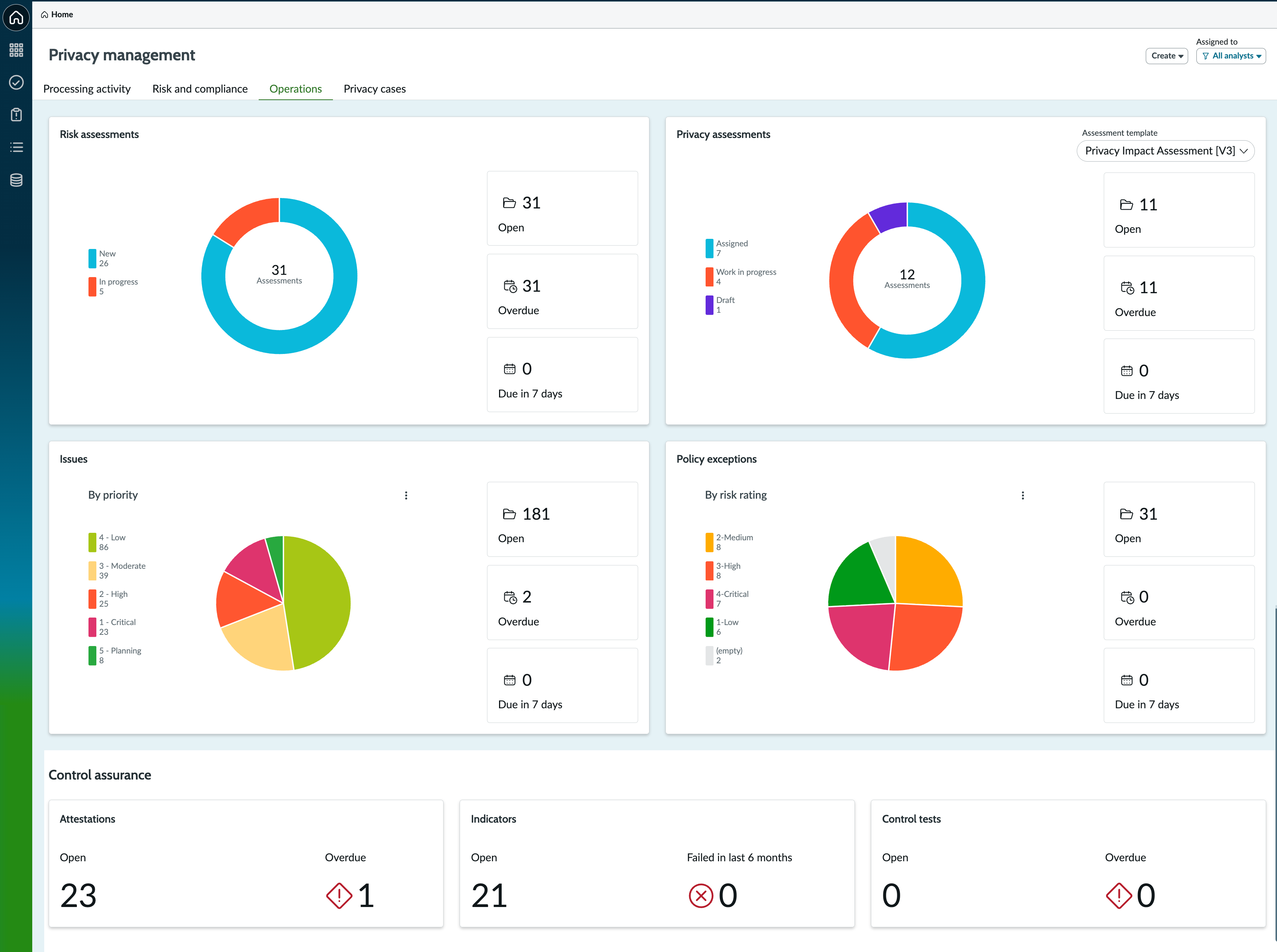Click overdue icon on Privacy assessments card

tap(1127, 288)
